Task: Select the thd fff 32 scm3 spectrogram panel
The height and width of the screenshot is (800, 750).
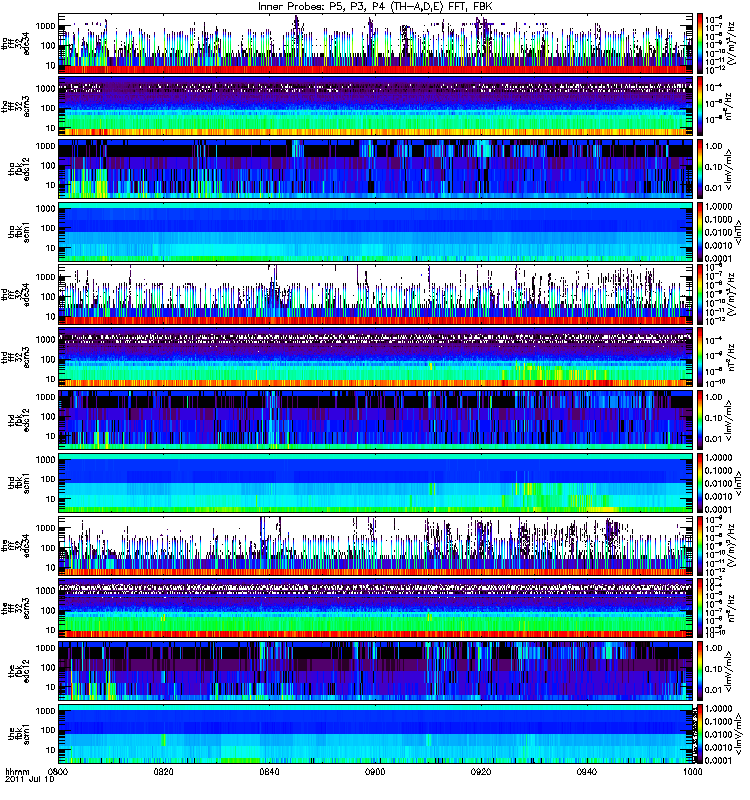Action: point(376,357)
